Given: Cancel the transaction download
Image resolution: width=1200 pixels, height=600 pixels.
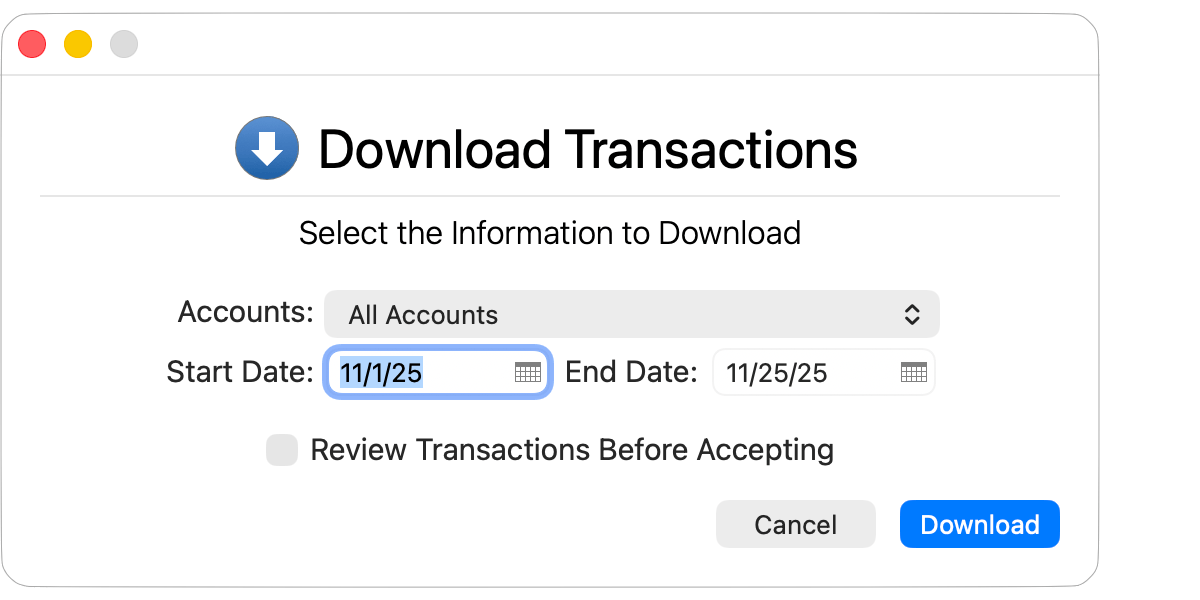Looking at the screenshot, I should pyautogui.click(x=795, y=523).
